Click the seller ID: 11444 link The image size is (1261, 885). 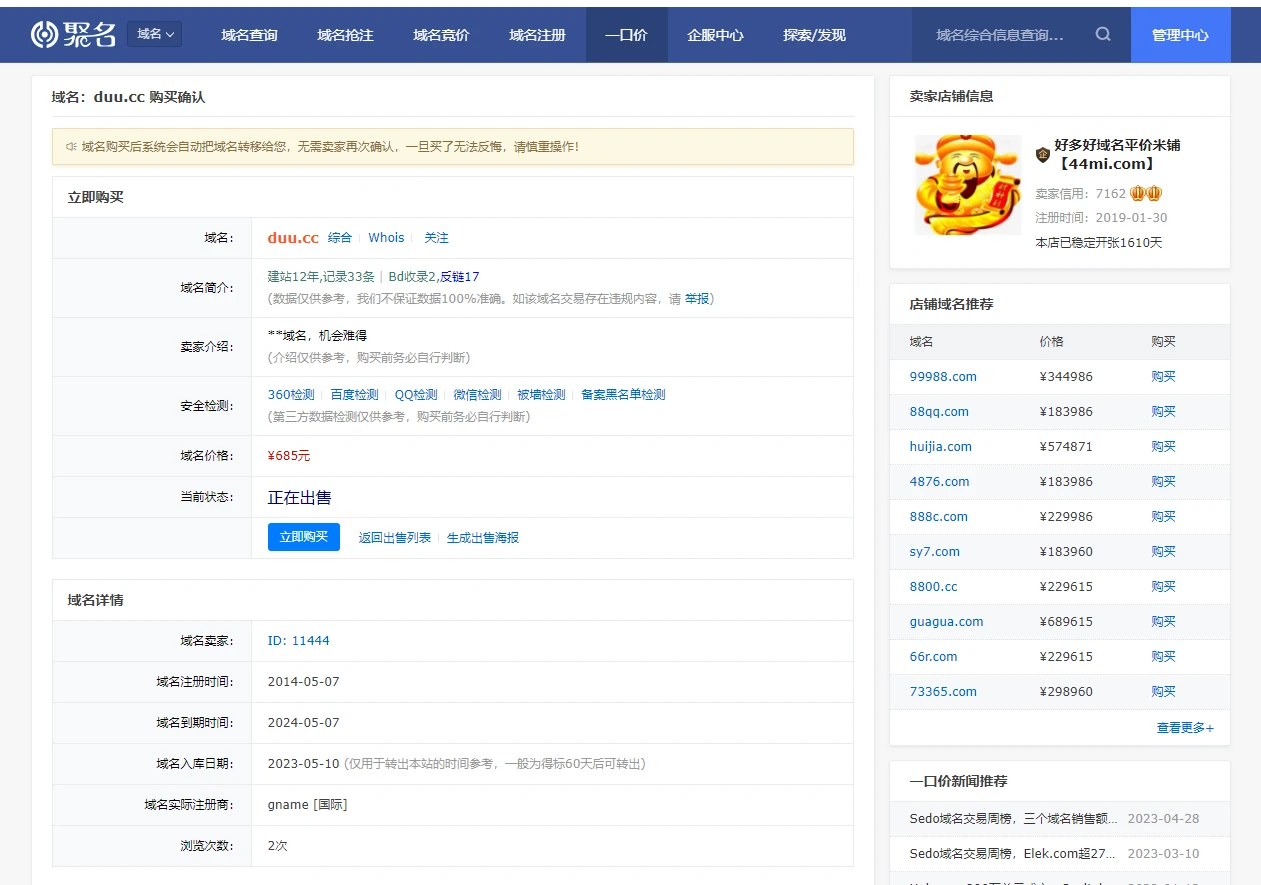[x=299, y=641]
